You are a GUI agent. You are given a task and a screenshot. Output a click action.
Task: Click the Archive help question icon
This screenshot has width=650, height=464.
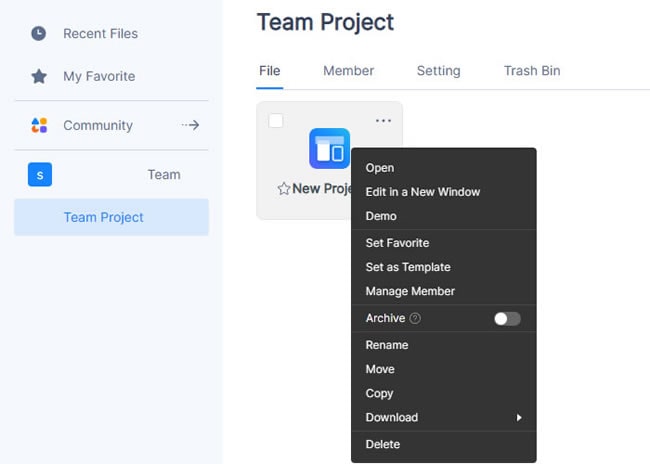[x=415, y=318]
